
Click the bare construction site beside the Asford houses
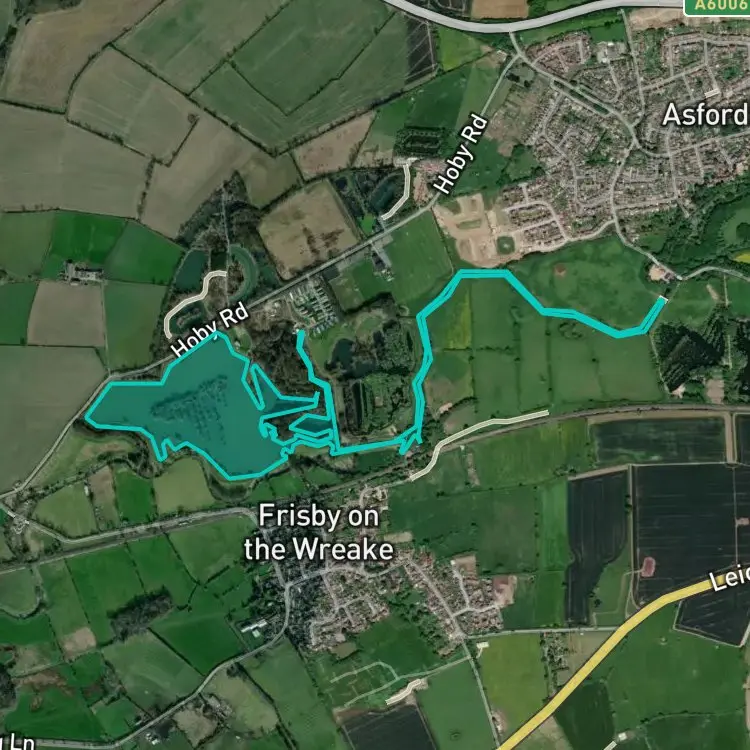[466, 230]
